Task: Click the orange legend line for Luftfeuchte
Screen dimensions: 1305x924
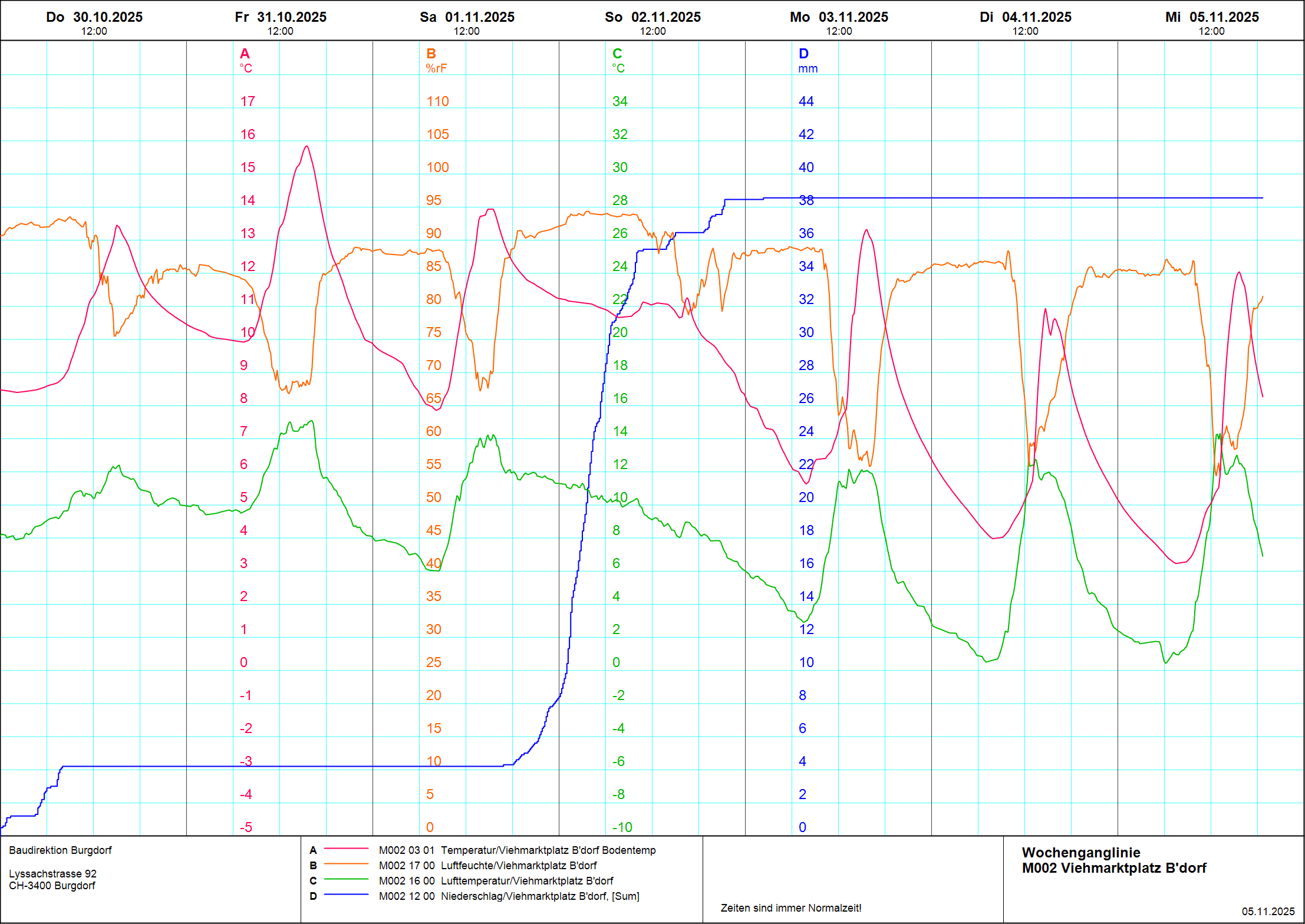Action: pyautogui.click(x=346, y=864)
